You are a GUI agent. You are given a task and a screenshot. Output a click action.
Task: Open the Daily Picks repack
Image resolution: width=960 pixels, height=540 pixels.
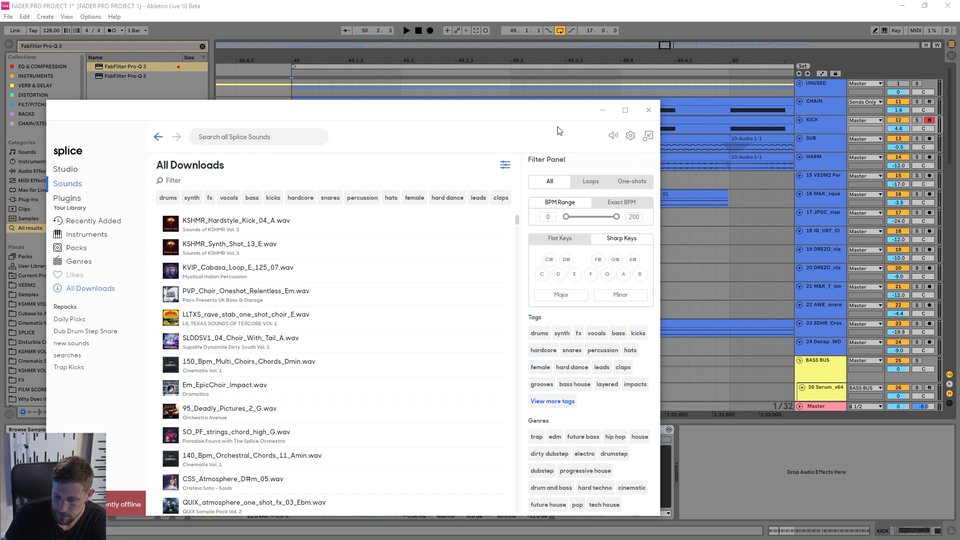coord(69,319)
